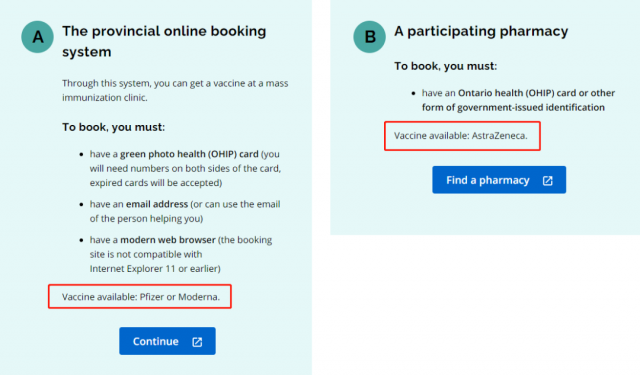Click the A participating pharmacy heading
Viewport: 640px width, 375px height.
coord(481,31)
